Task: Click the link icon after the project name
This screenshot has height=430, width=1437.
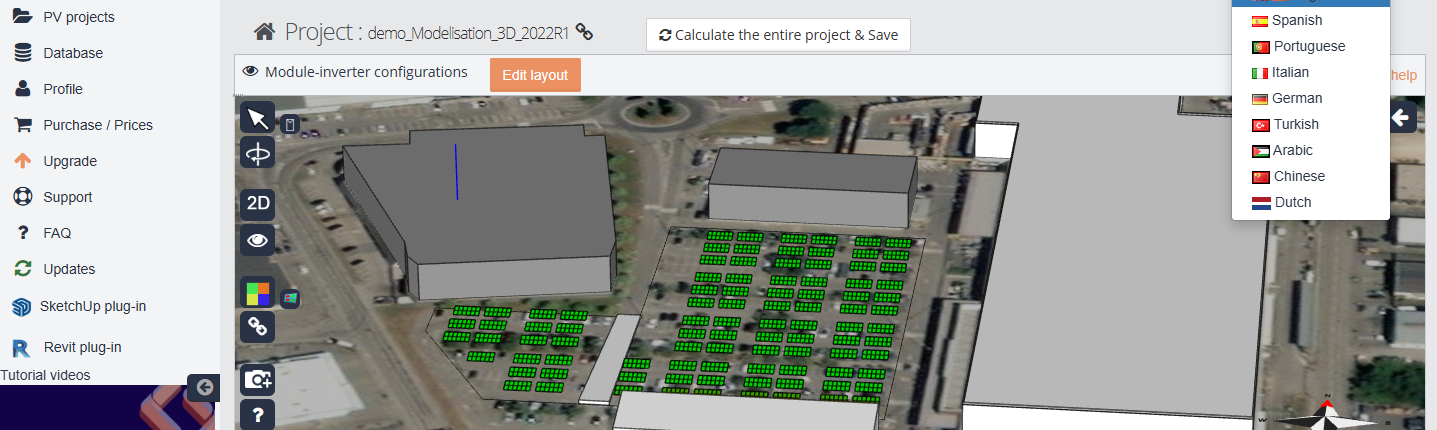Action: [585, 32]
